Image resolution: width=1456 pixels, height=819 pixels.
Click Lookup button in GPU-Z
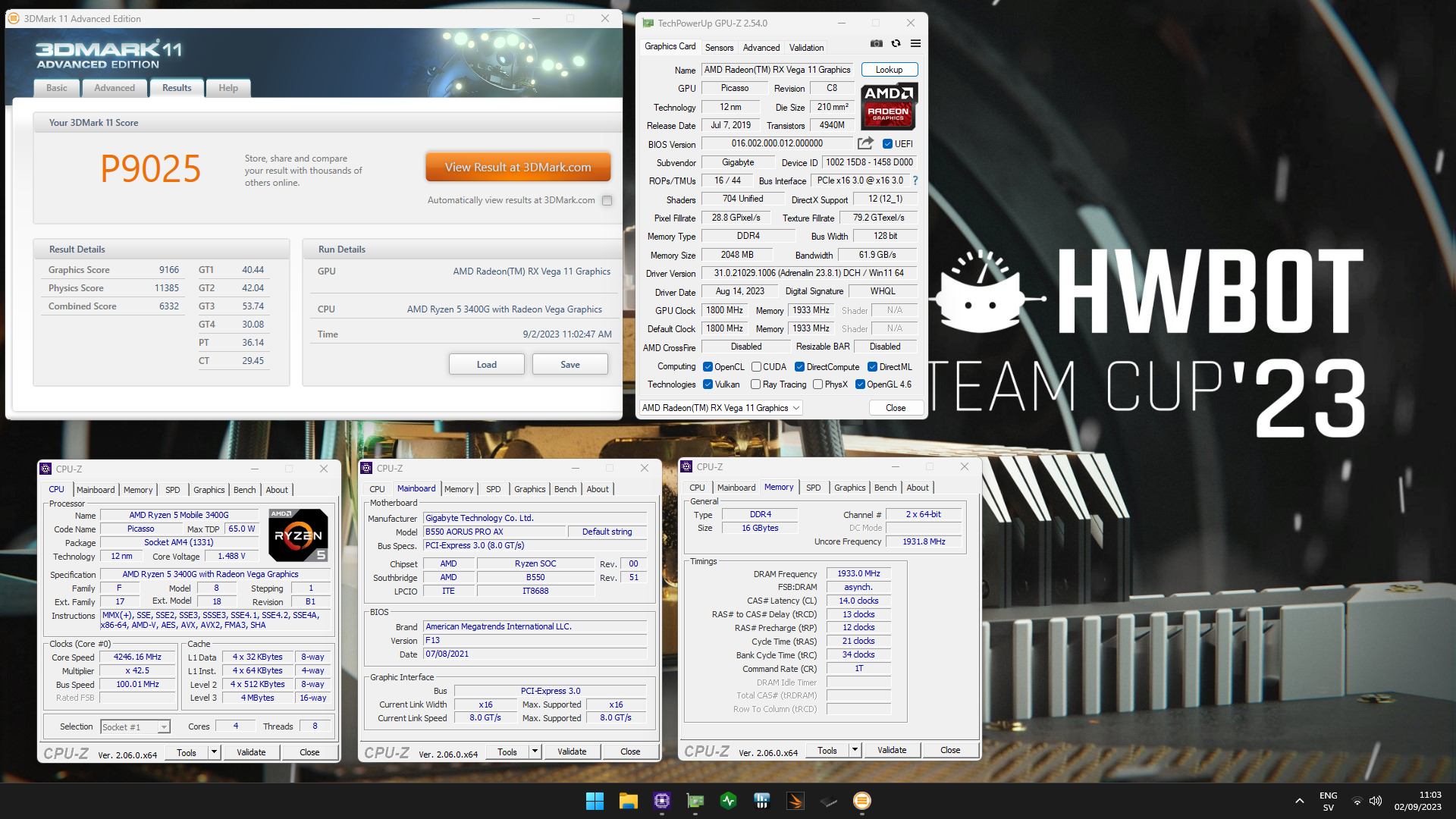pyautogui.click(x=890, y=70)
